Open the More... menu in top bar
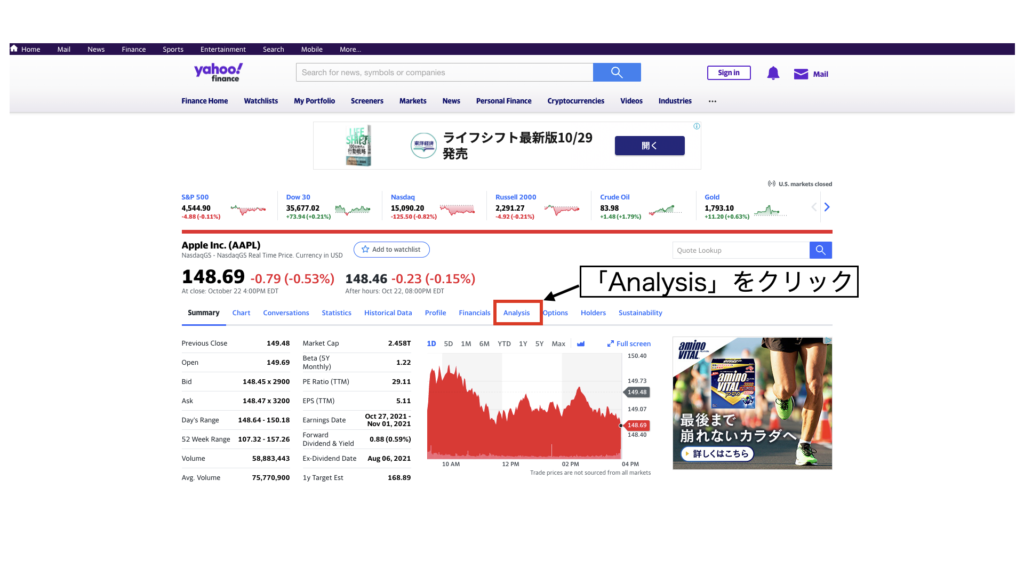Viewport: 1024px width, 576px height. [x=350, y=49]
